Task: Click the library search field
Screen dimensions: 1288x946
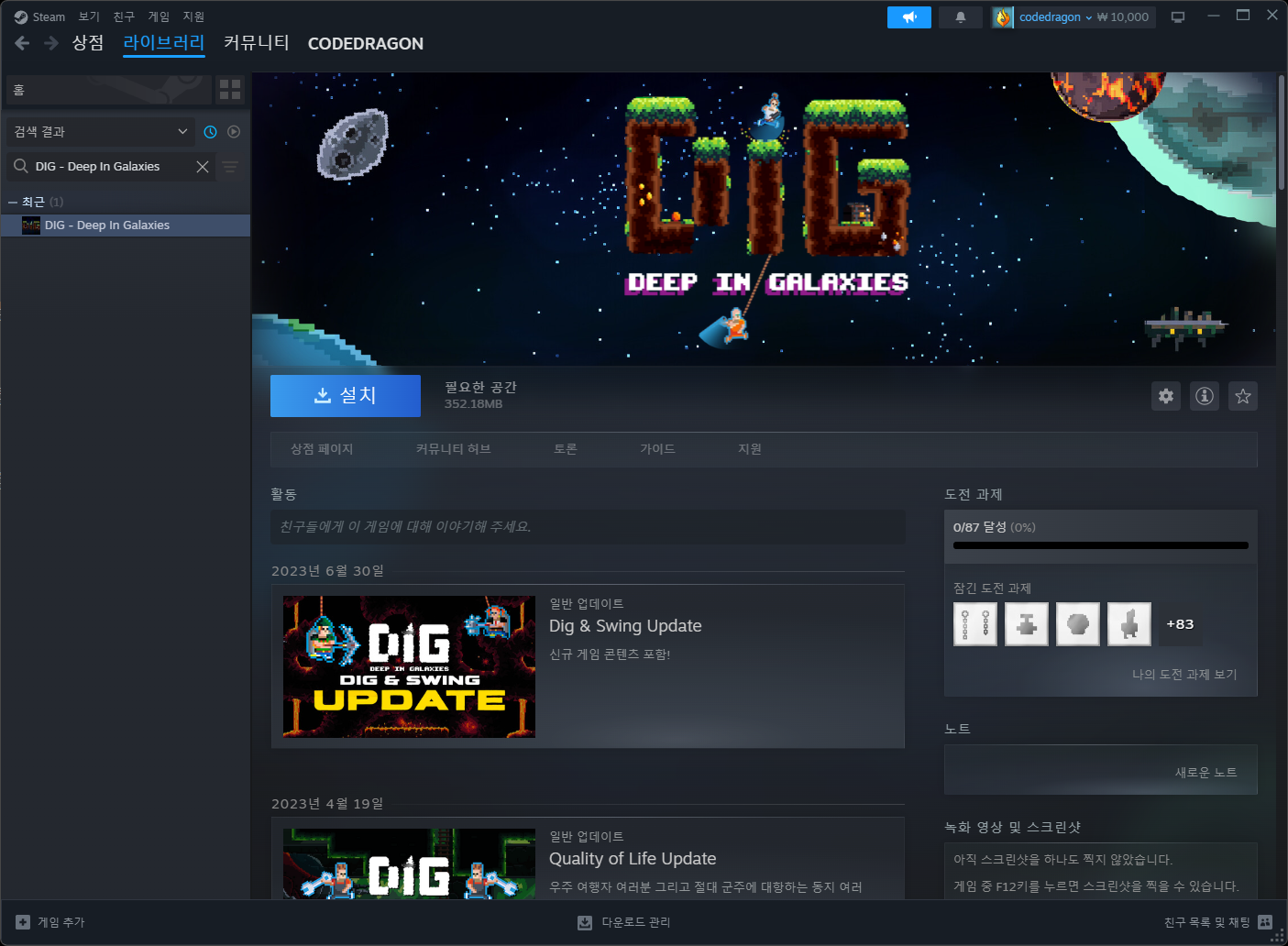Action: coord(111,167)
